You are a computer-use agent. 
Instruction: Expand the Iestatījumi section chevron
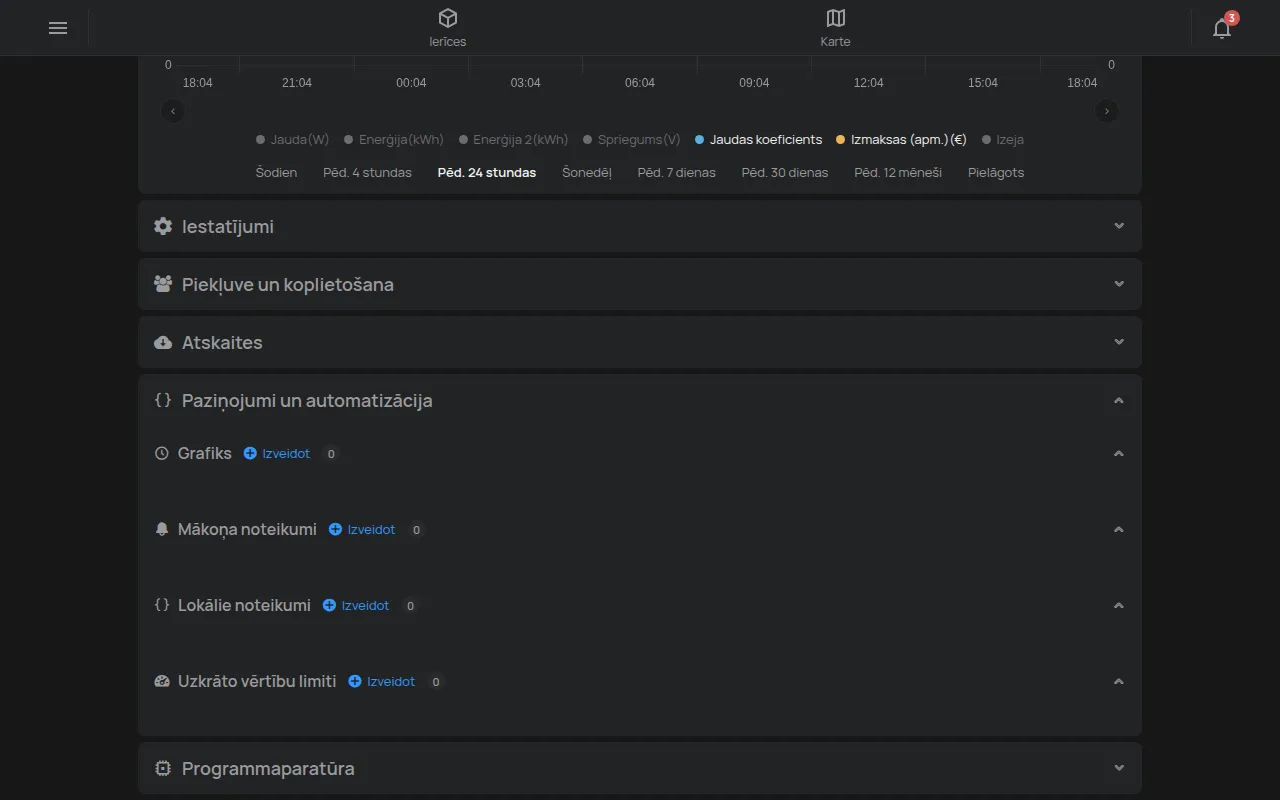(1119, 226)
